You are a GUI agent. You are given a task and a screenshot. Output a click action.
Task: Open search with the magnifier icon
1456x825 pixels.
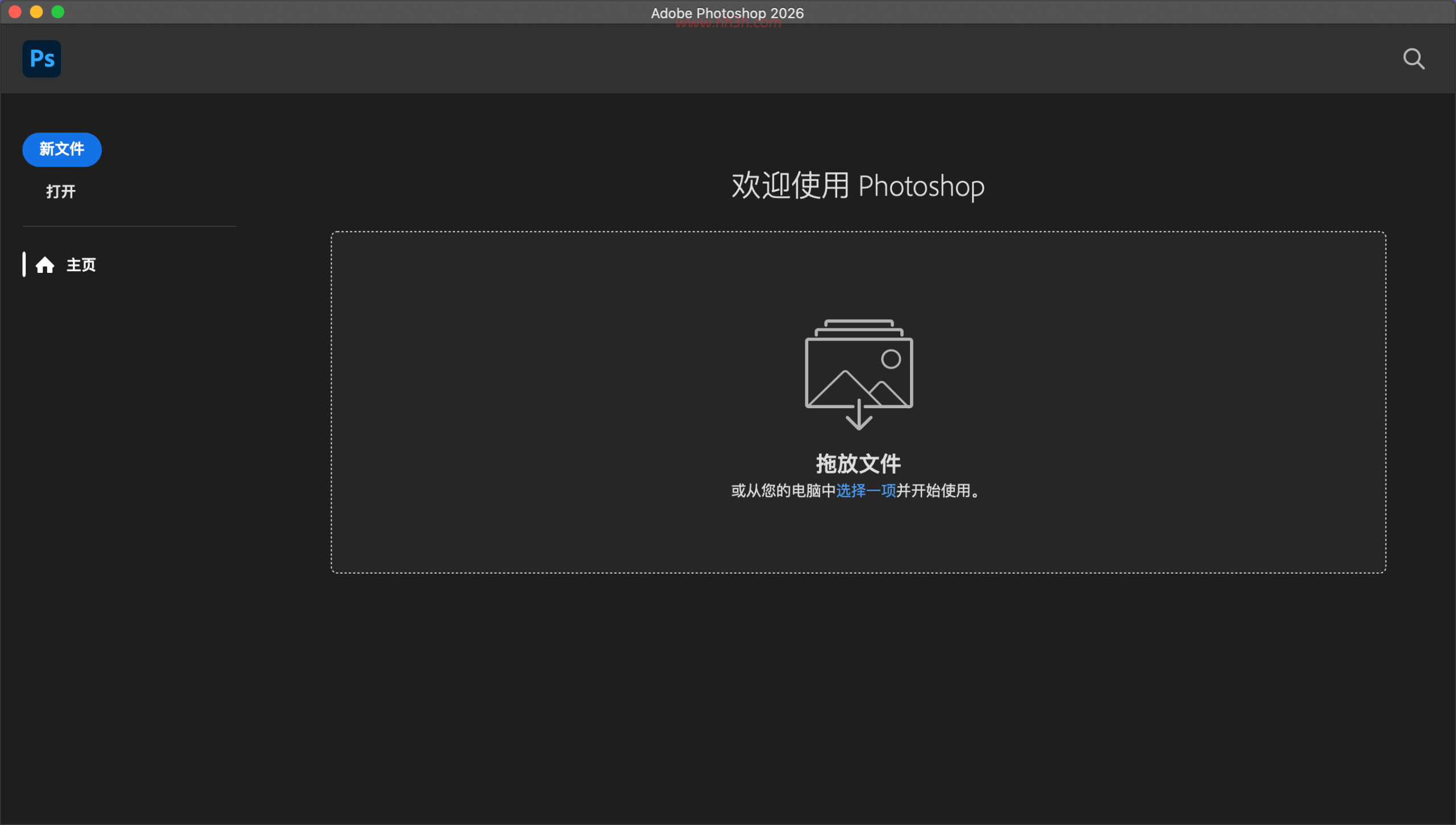[1413, 59]
